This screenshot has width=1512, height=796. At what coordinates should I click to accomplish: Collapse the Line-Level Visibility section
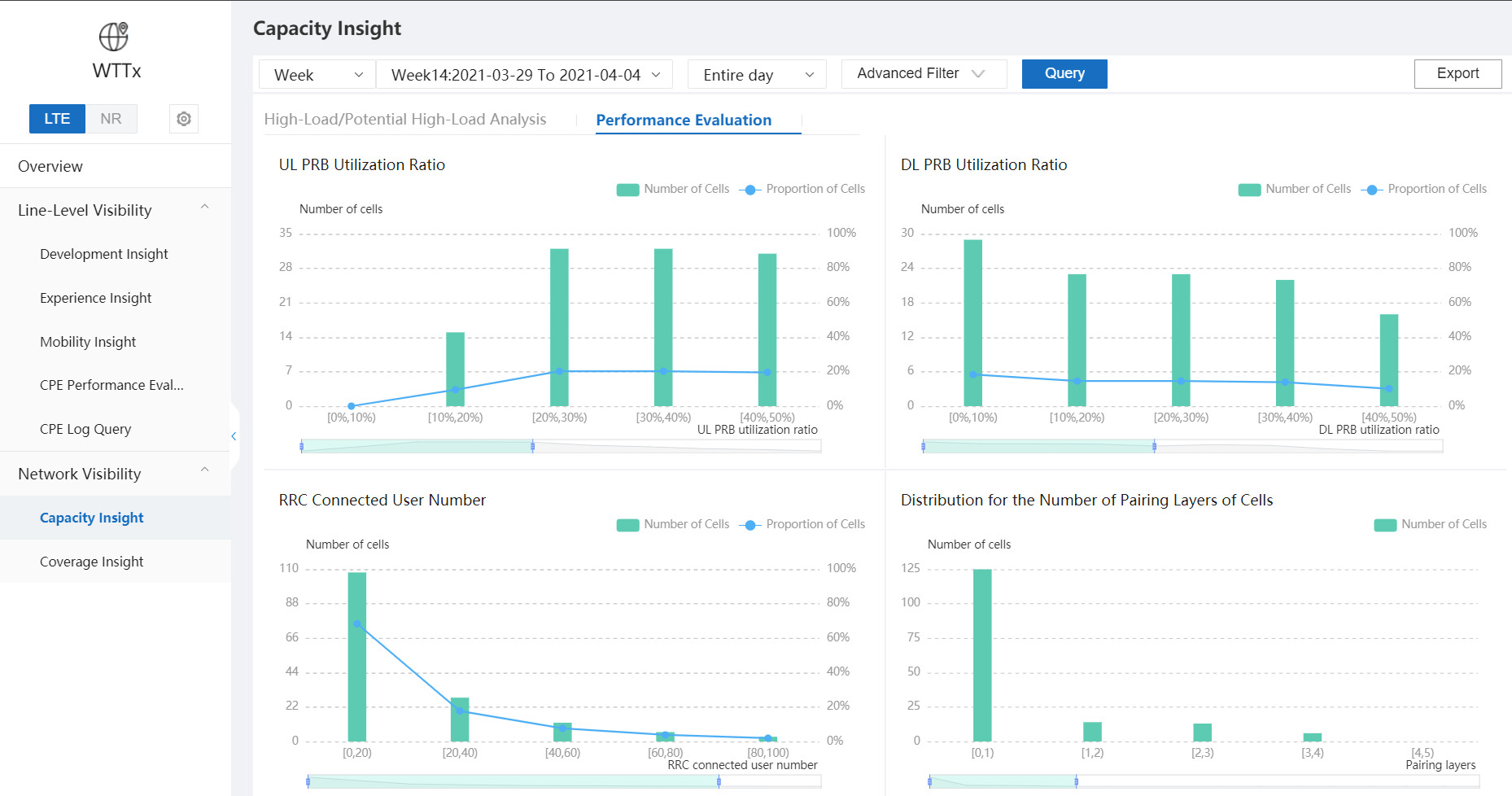(205, 207)
